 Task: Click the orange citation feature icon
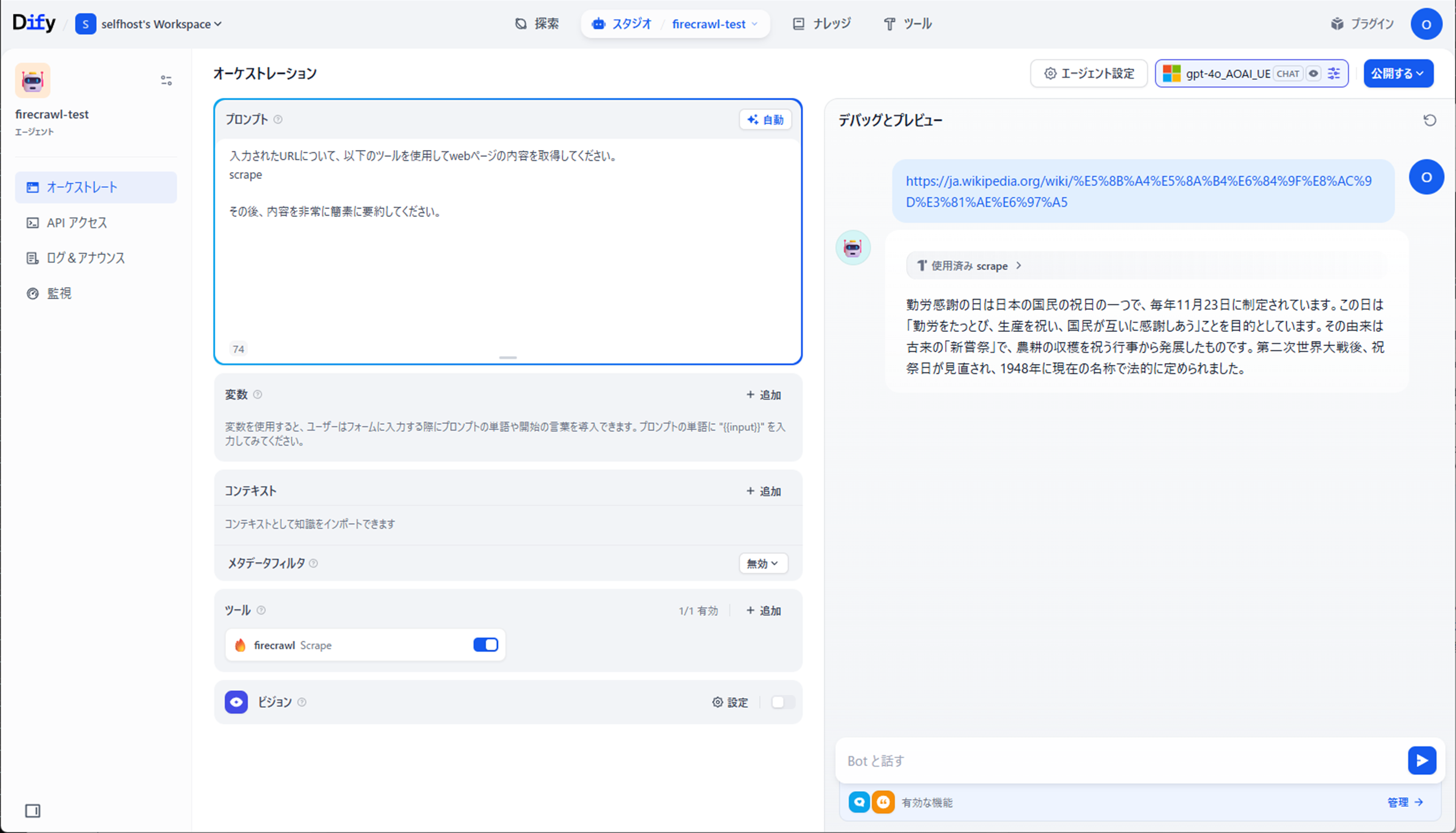[x=883, y=802]
